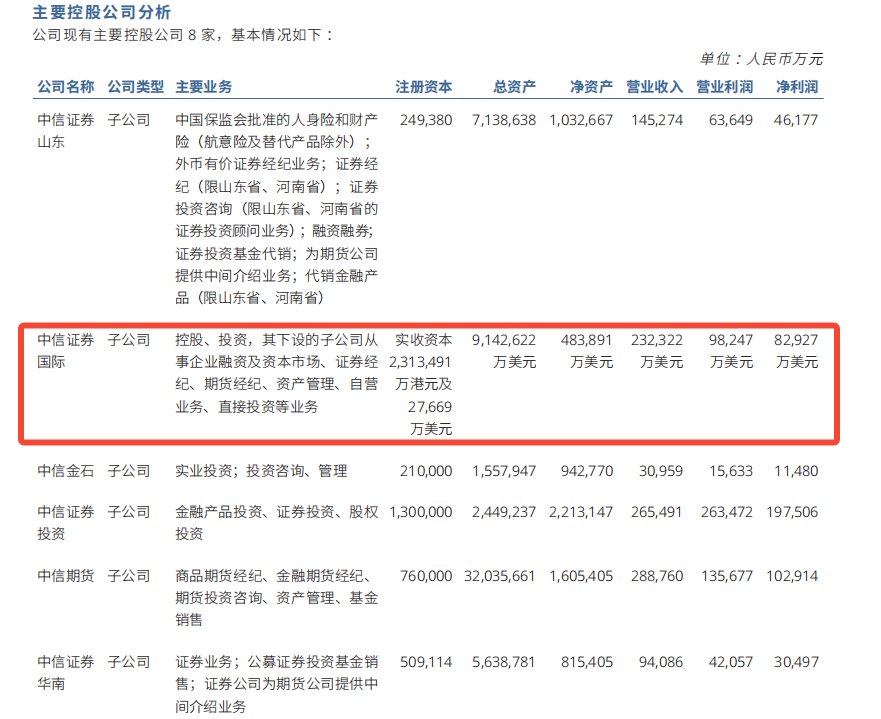Click the heading 主要控股公司分析
The height and width of the screenshot is (719, 881).
pyautogui.click(x=102, y=12)
